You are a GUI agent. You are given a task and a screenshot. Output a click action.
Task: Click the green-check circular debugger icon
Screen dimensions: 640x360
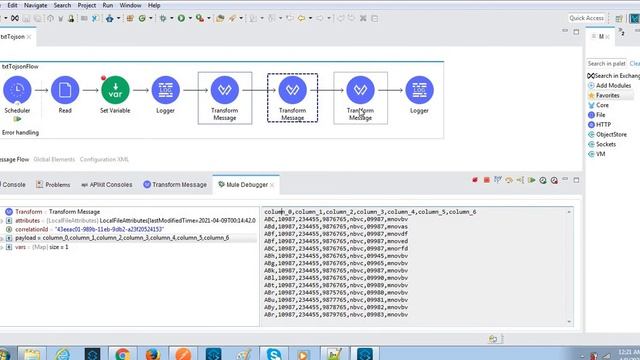tap(543, 180)
